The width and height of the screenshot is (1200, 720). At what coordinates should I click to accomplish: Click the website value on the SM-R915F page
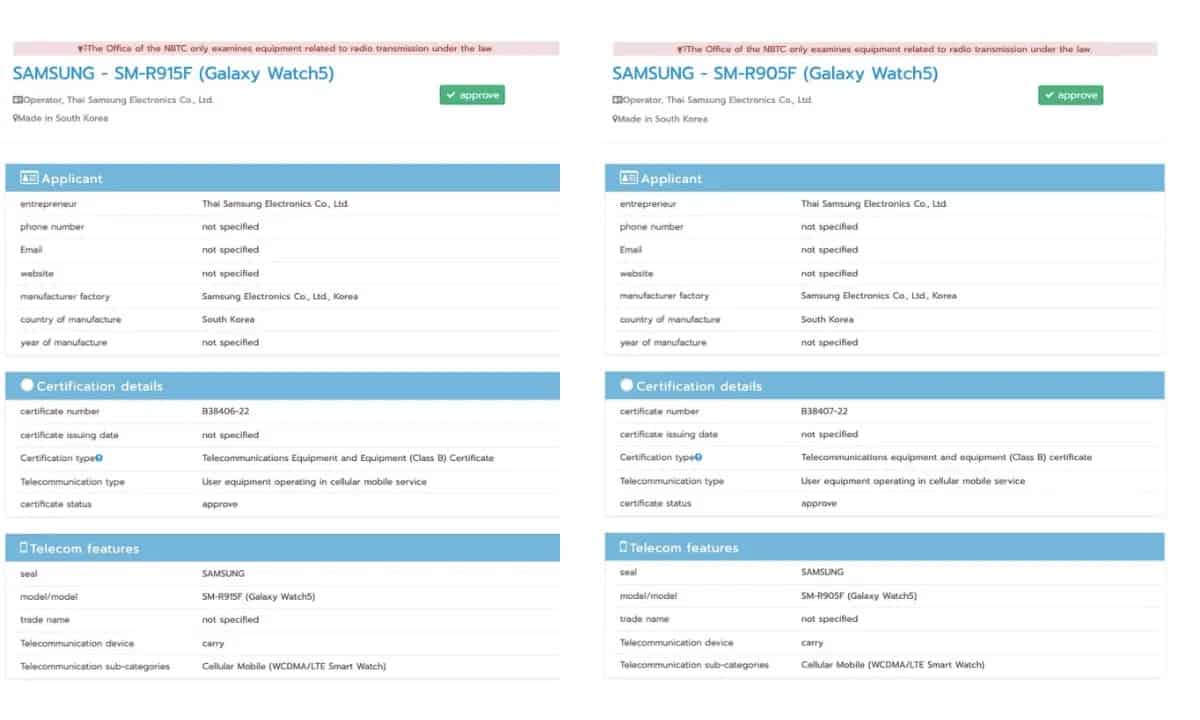tap(230, 274)
